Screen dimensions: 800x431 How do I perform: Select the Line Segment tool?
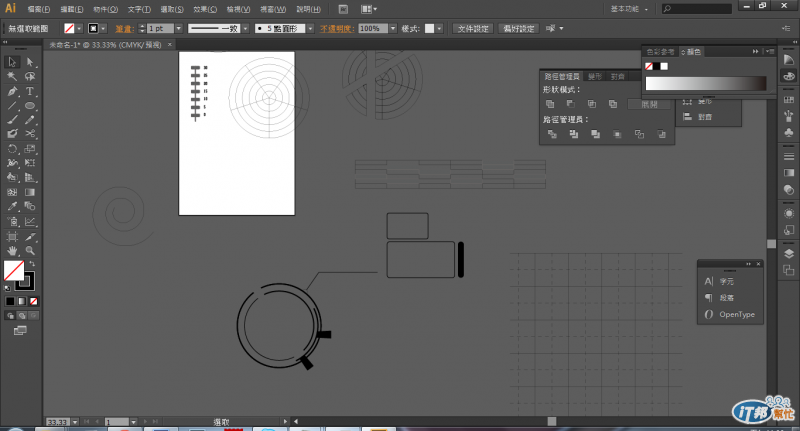(12, 106)
